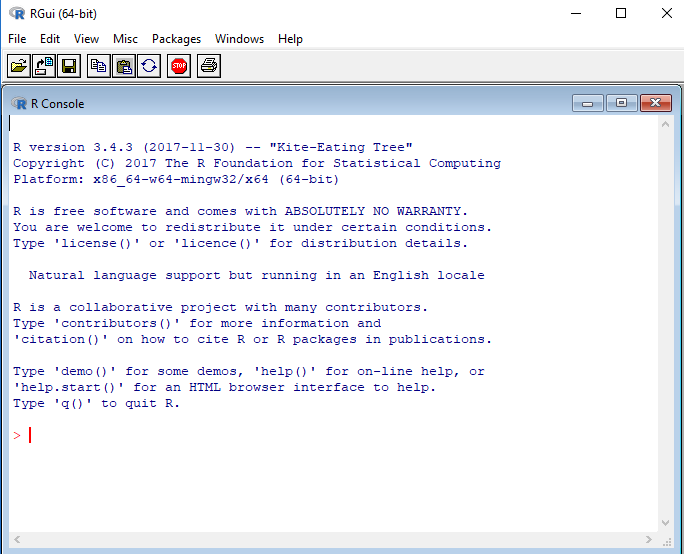
Task: Open the Packages menu
Action: tap(176, 39)
